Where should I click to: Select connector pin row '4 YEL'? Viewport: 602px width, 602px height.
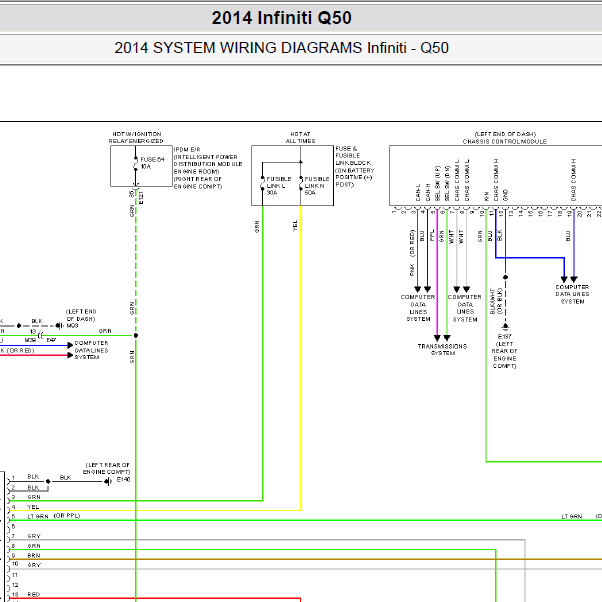point(25,507)
